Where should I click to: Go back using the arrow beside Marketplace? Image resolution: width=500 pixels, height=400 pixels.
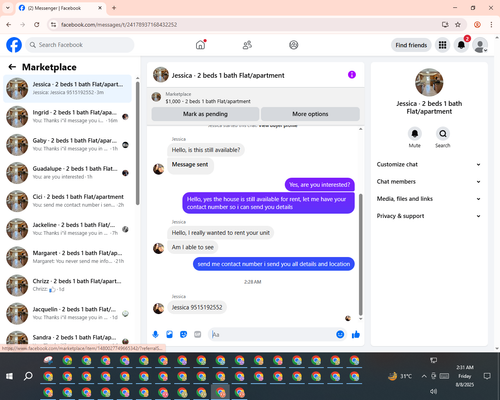pyautogui.click(x=12, y=67)
